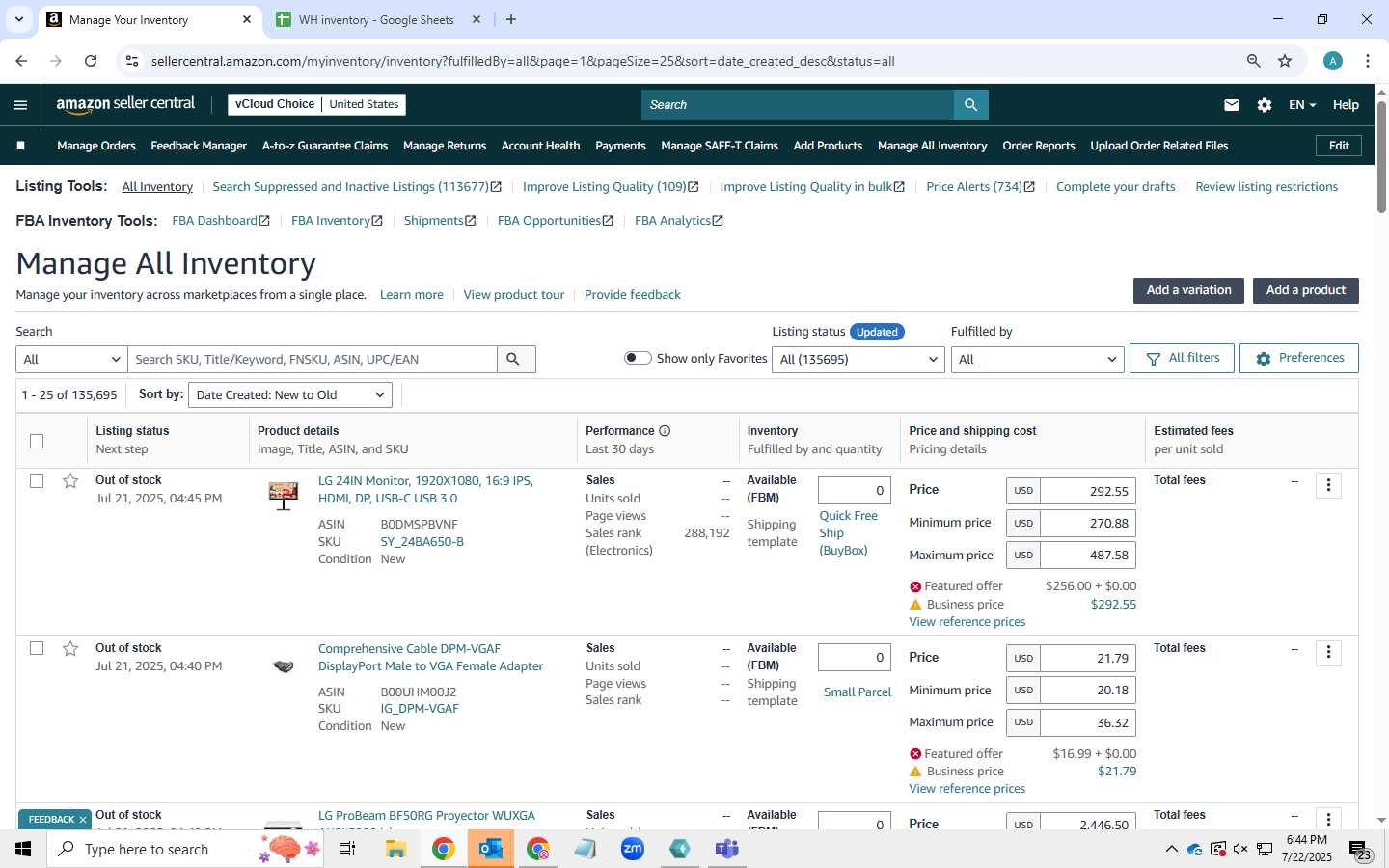Click the bookmark flag icon in navigation bar
The height and width of the screenshot is (868, 1389).
(20, 146)
